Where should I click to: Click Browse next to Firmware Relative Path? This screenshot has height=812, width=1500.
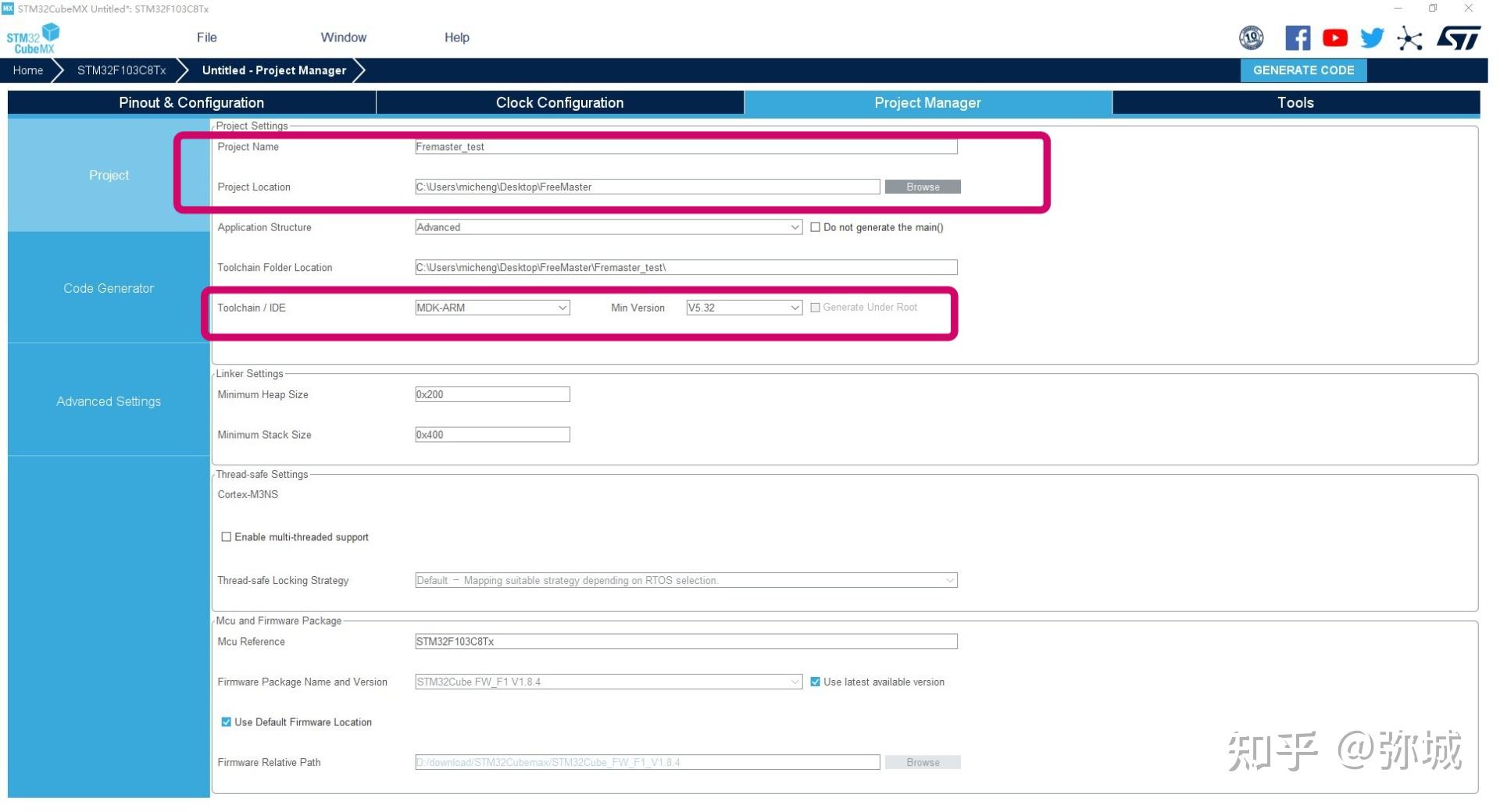point(923,762)
